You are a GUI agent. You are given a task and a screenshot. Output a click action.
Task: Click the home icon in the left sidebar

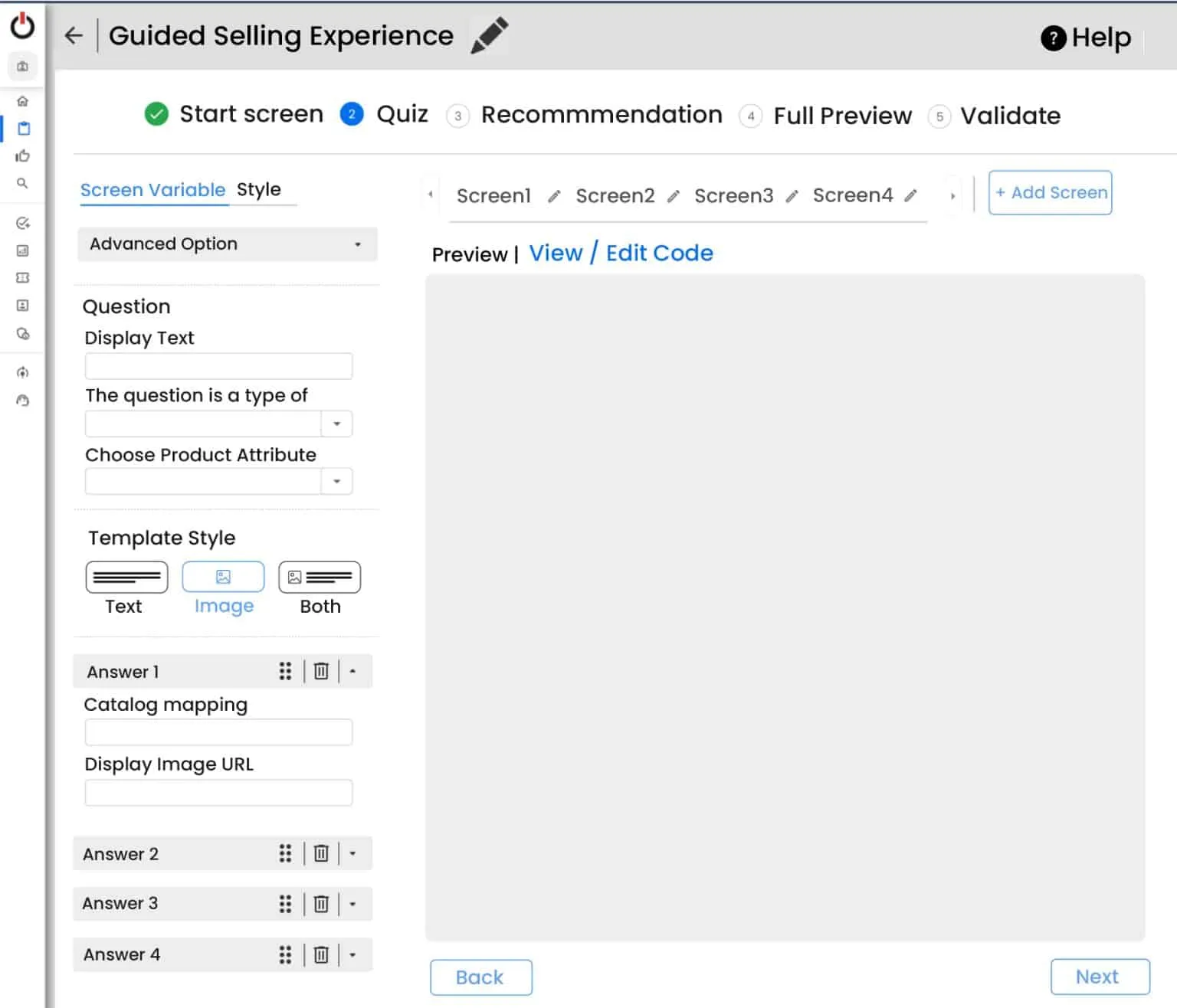(x=23, y=101)
